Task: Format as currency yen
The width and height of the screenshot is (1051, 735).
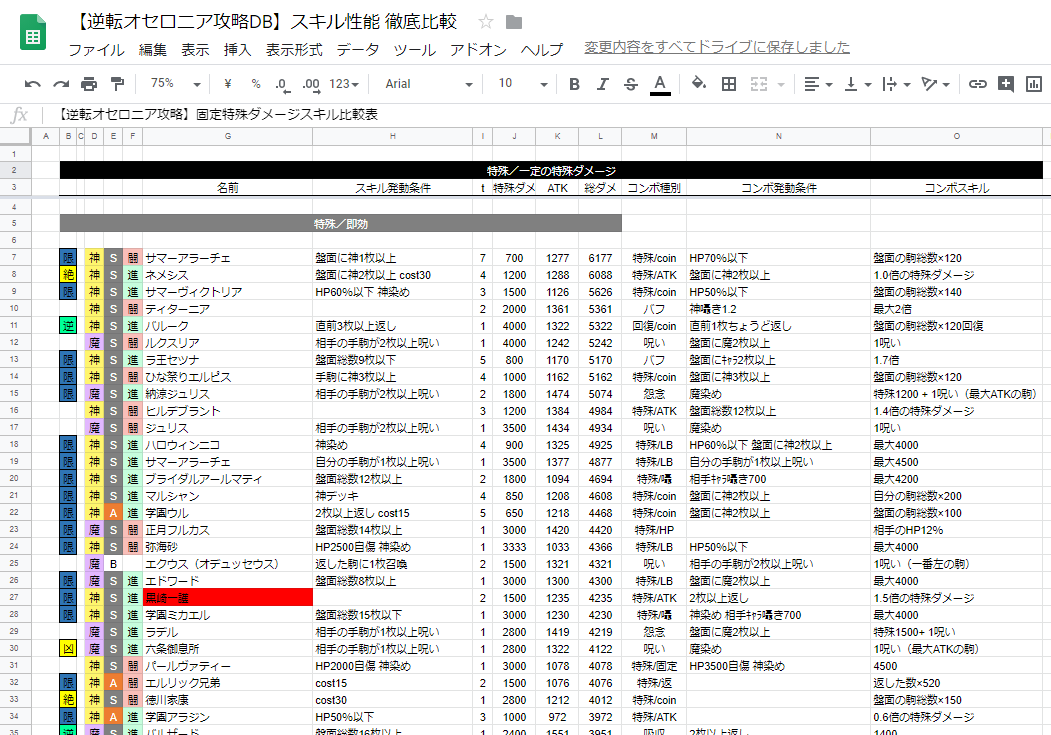Action: pos(227,84)
